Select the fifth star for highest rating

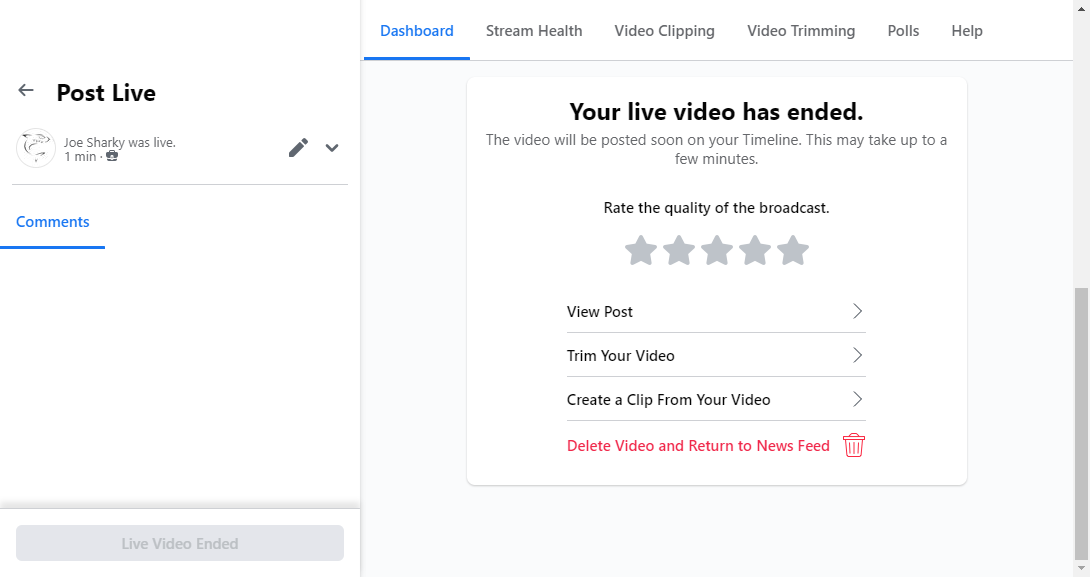click(x=793, y=250)
